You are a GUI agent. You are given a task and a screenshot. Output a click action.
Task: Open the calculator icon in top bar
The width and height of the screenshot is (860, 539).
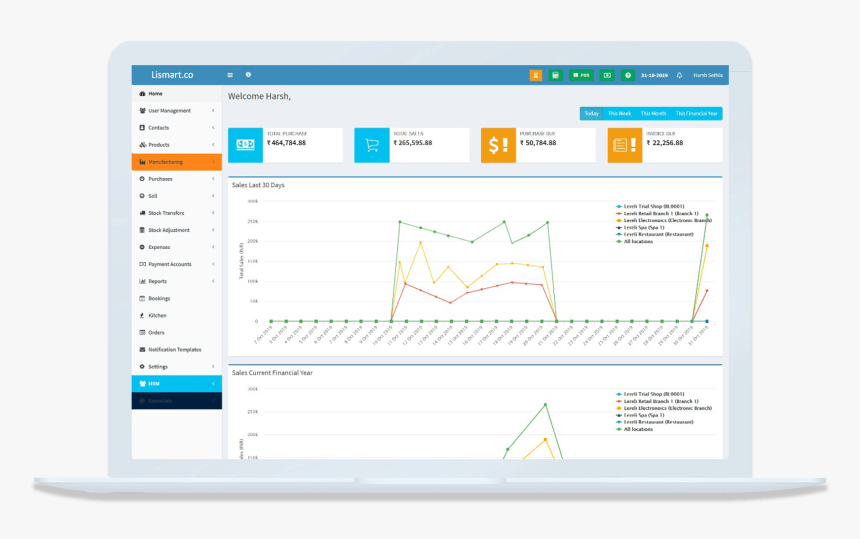pos(555,75)
